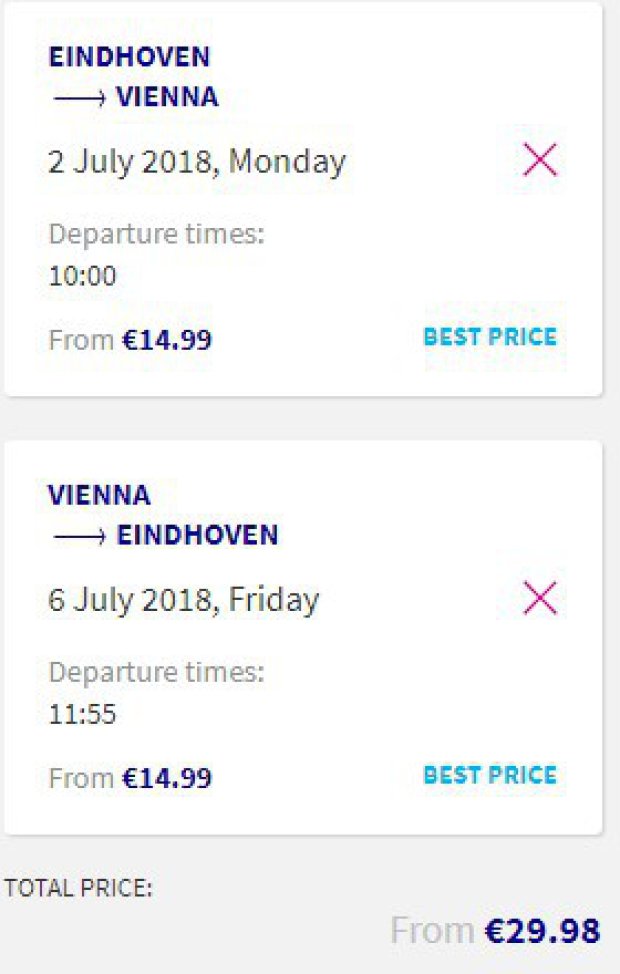The image size is (620, 974).
Task: Click 'Departure times:' label on the Friday flight
Action: [156, 672]
